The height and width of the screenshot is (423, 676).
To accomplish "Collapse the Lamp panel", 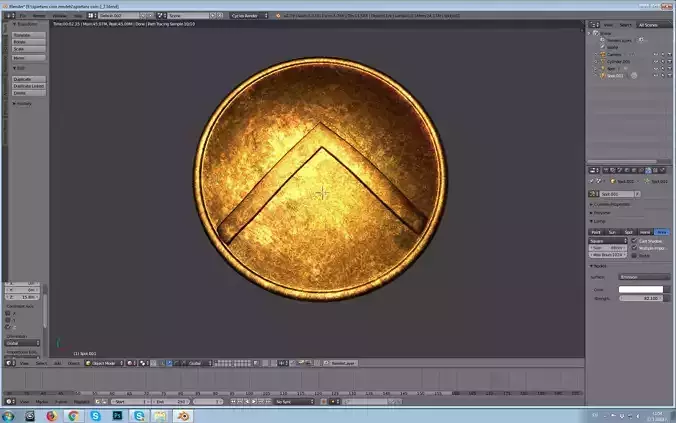I will (598, 221).
